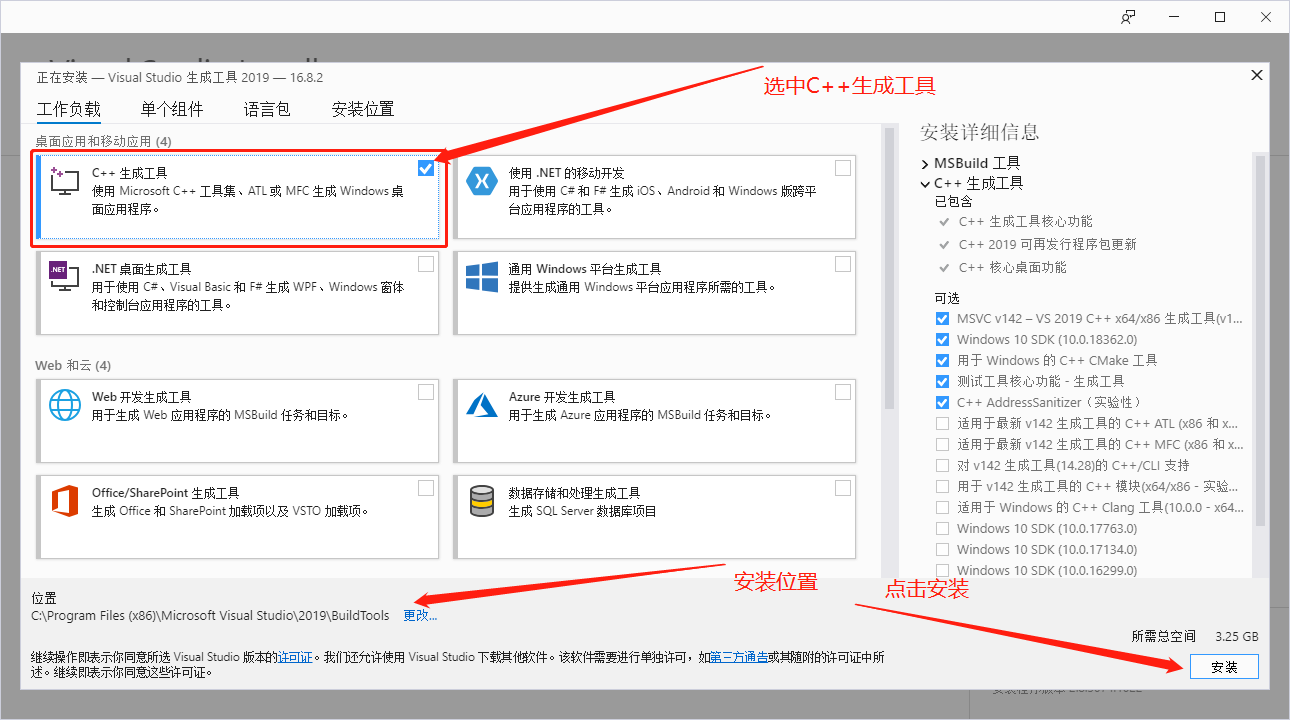Check the .NET 桌面生成工具 checkbox
The image size is (1290, 720).
(426, 264)
